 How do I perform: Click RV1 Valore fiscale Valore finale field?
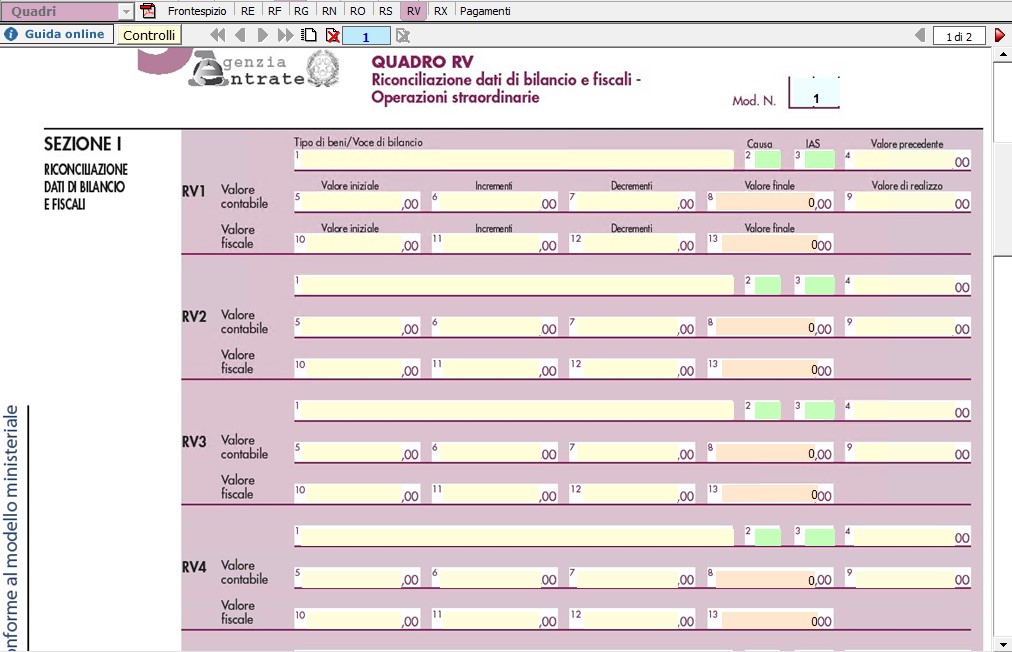[x=770, y=243]
